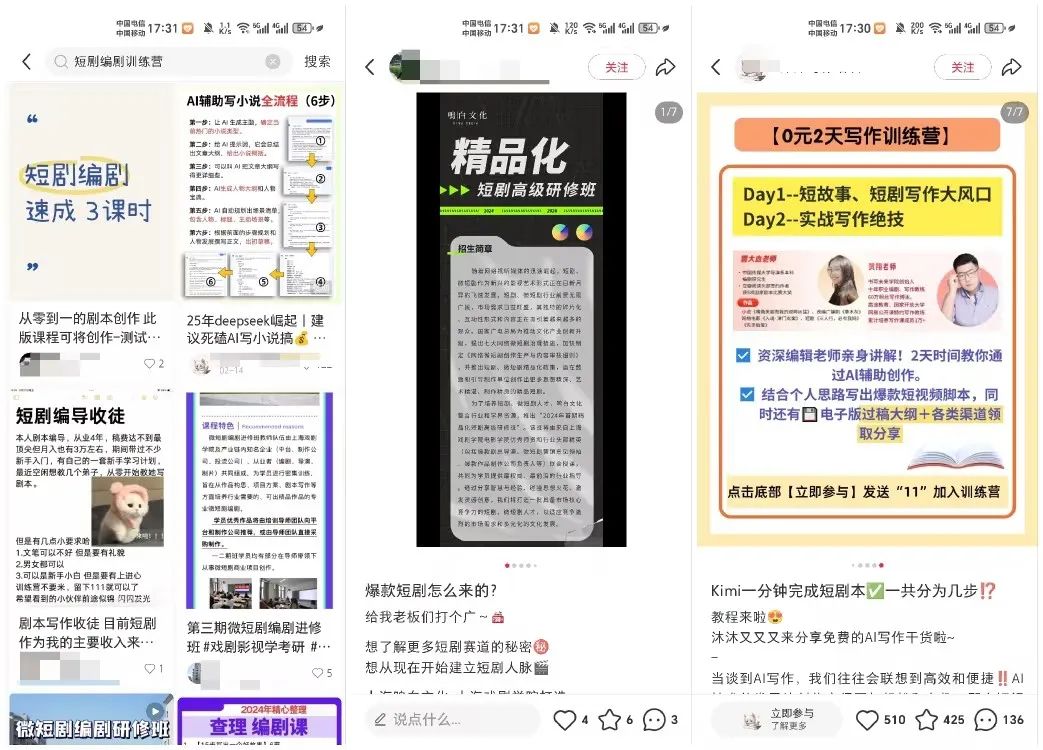Open the 短剧编导收徒 post card

tap(91, 500)
